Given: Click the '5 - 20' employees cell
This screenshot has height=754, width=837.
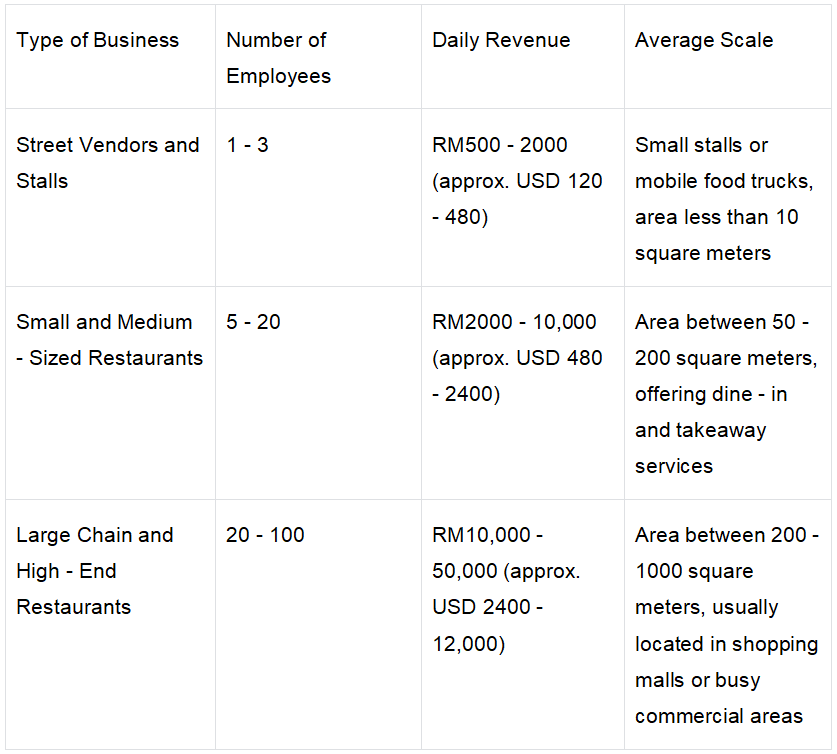Looking at the screenshot, I should (x=254, y=322).
